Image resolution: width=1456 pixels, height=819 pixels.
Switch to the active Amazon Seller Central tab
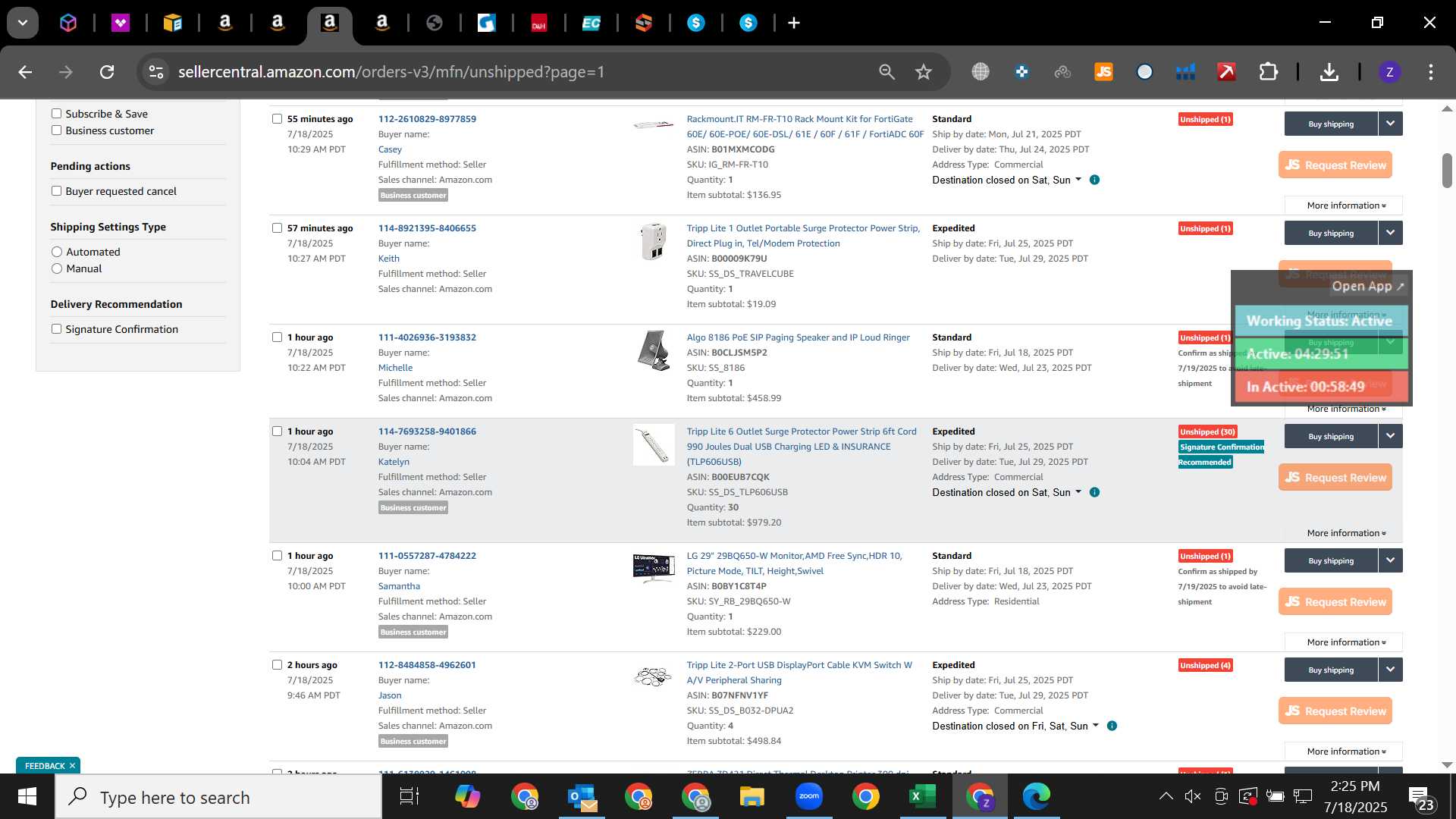[330, 24]
